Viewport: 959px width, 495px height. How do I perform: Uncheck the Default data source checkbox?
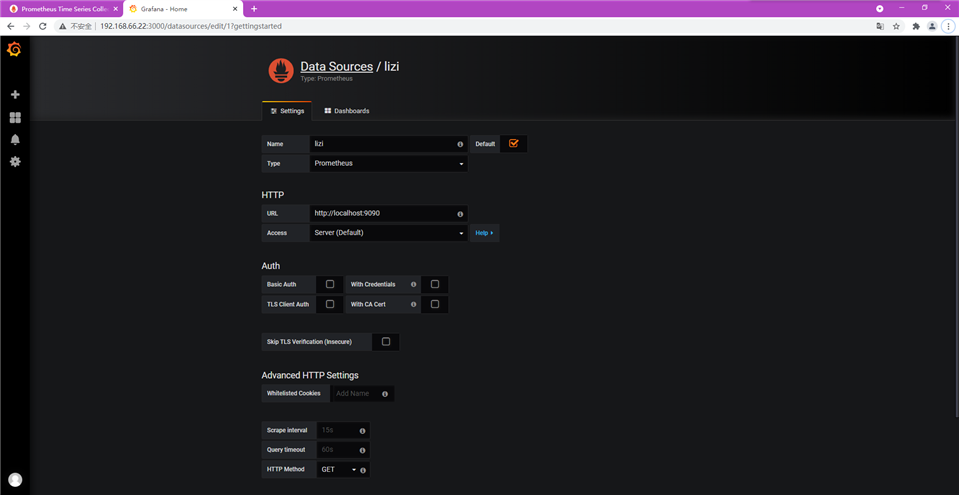pyautogui.click(x=513, y=143)
